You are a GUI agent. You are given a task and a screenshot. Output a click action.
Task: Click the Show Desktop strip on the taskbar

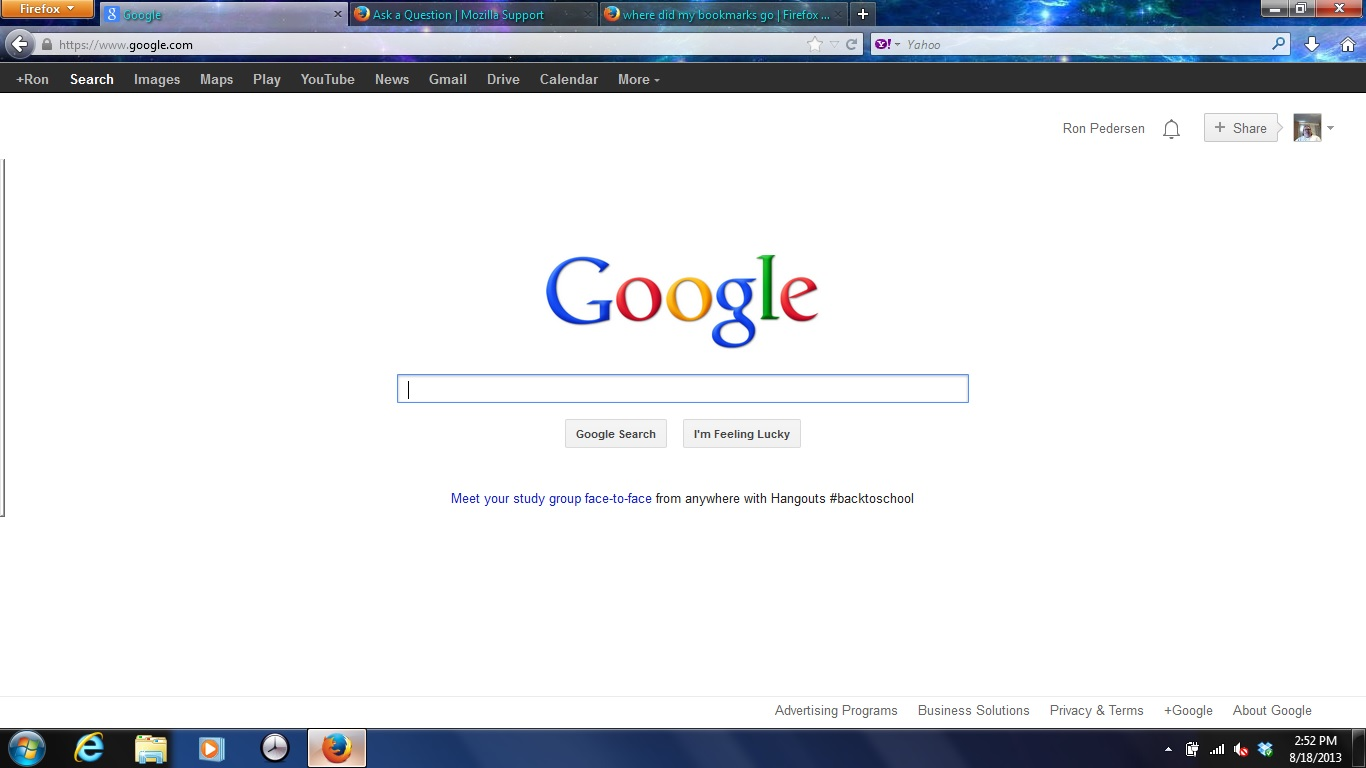pos(1359,749)
